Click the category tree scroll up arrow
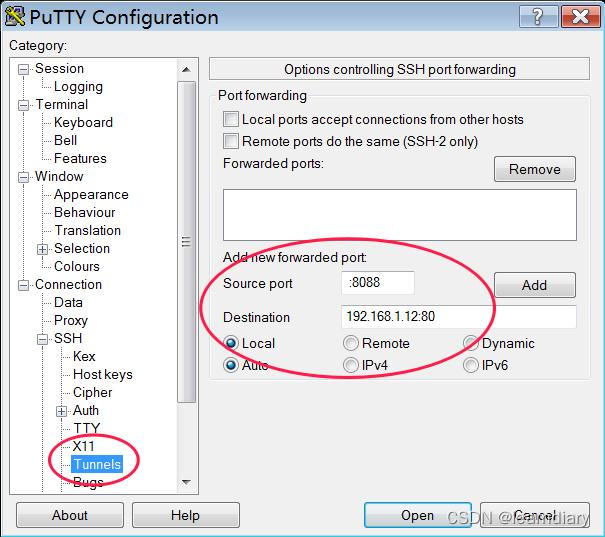The image size is (605, 537). (186, 70)
